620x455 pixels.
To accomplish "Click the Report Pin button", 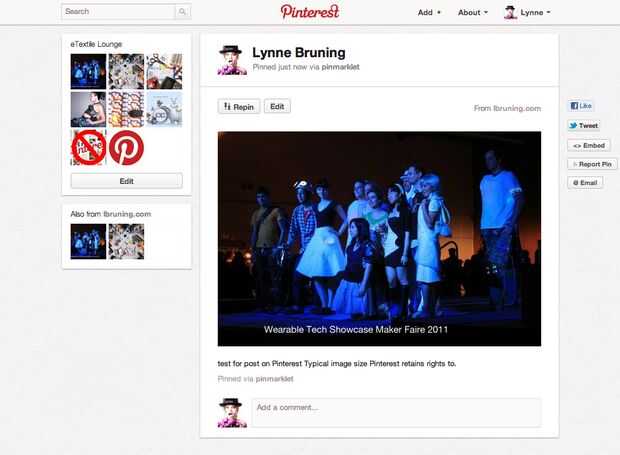I will coord(592,164).
